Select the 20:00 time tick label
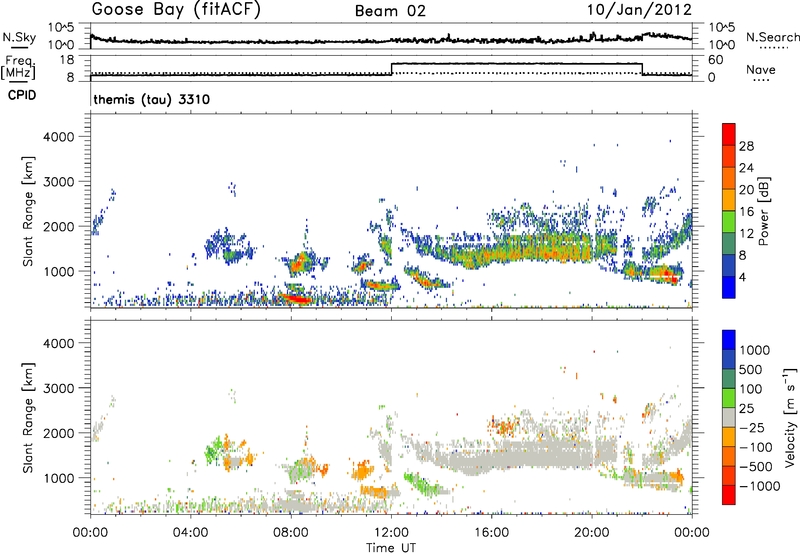800x554 pixels. point(591,533)
